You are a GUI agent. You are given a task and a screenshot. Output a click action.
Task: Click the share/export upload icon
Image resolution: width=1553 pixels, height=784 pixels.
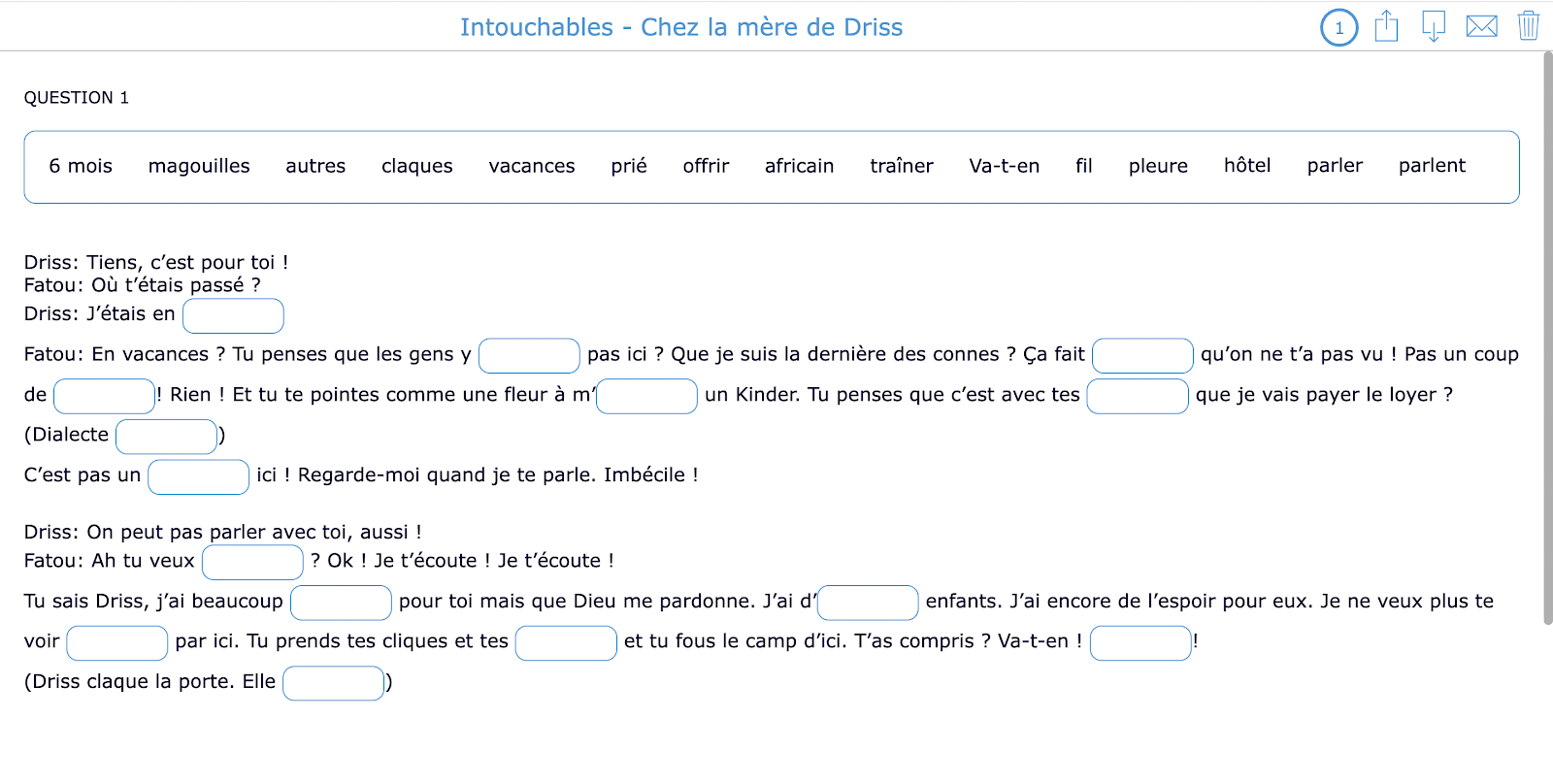[x=1386, y=26]
